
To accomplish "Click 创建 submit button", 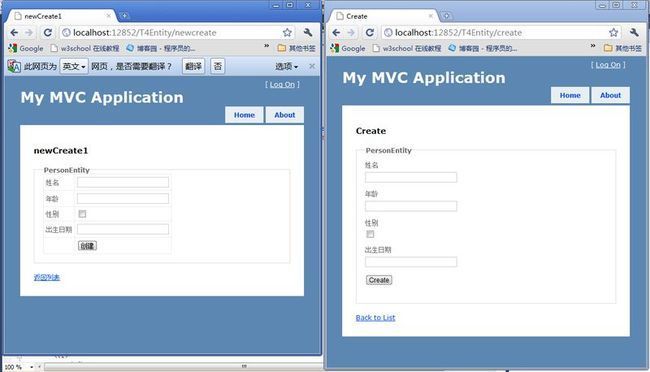I will tap(87, 246).
